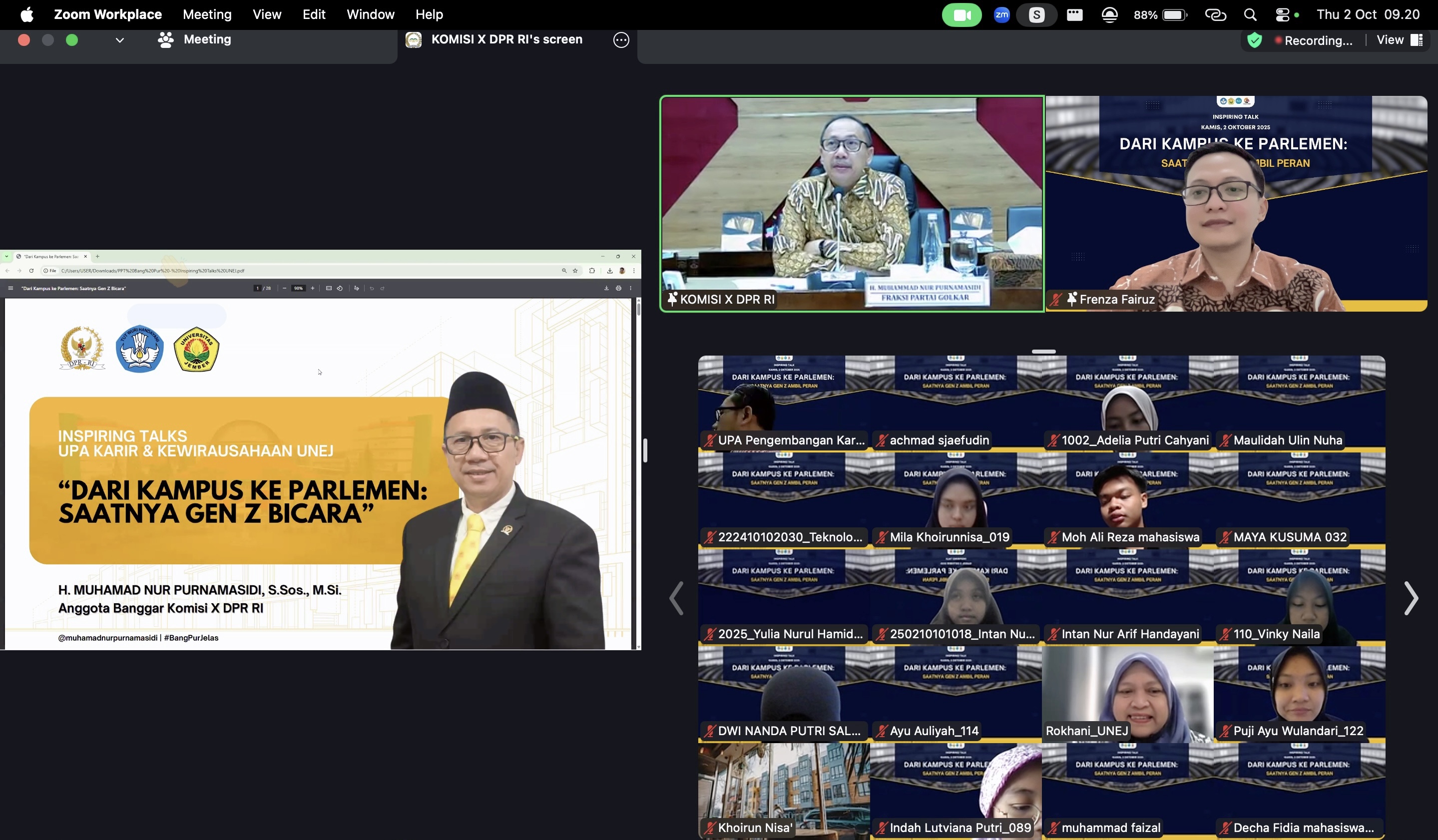Select the 'Dari Kampus ke Parlemen' browser tab

[x=48, y=257]
